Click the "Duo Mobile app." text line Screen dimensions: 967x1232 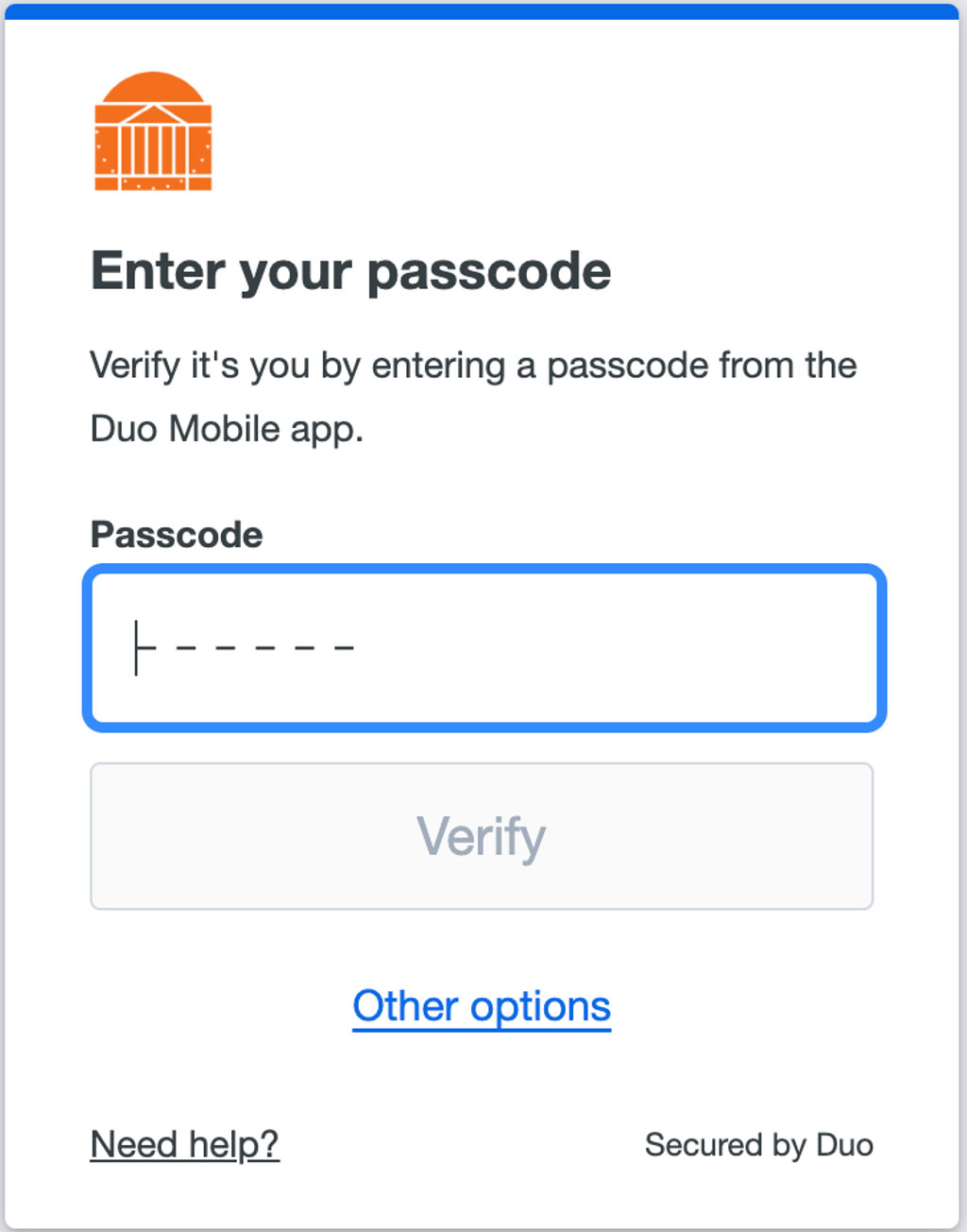point(227,429)
